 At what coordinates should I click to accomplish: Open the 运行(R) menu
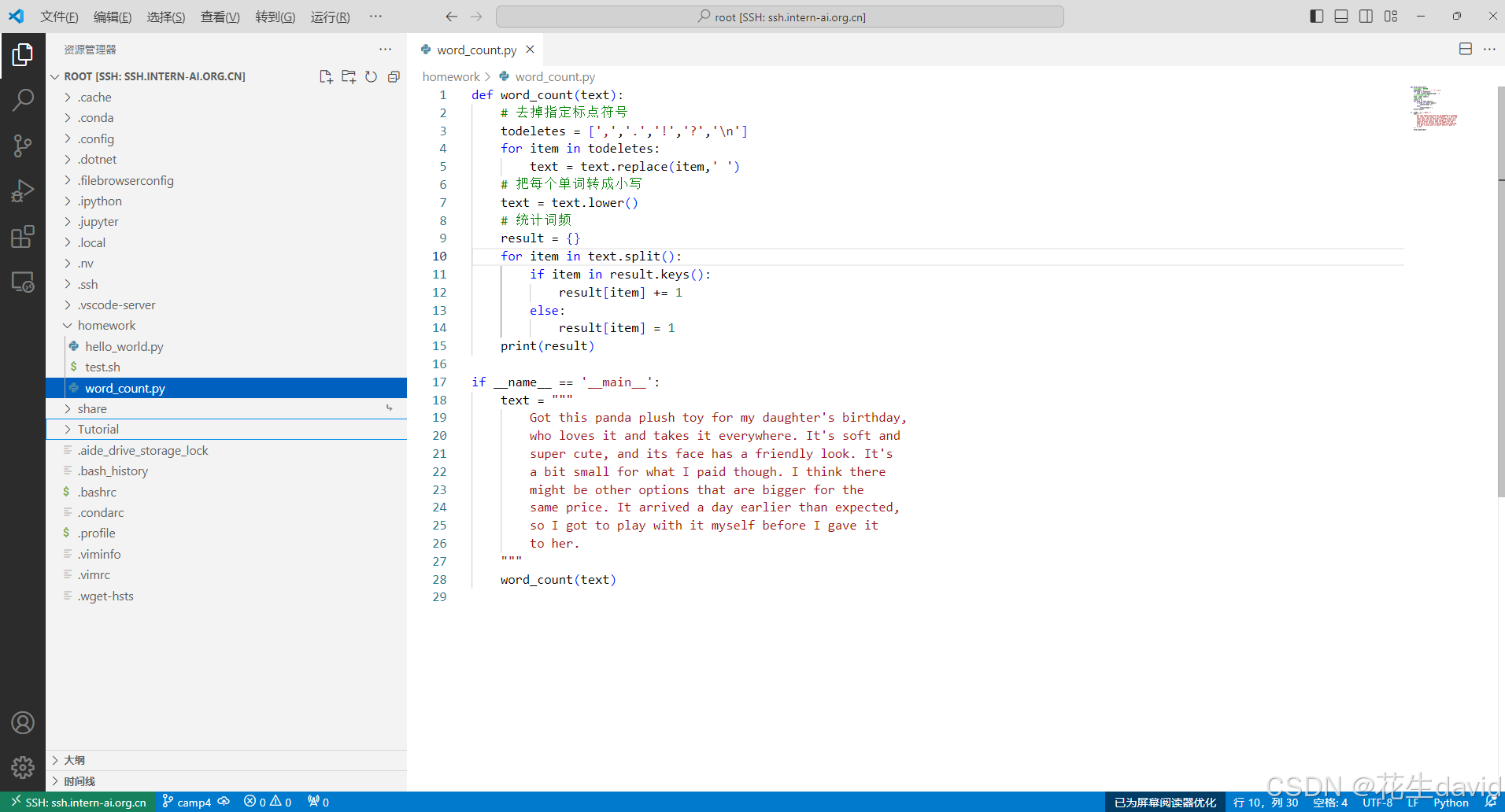coord(331,17)
